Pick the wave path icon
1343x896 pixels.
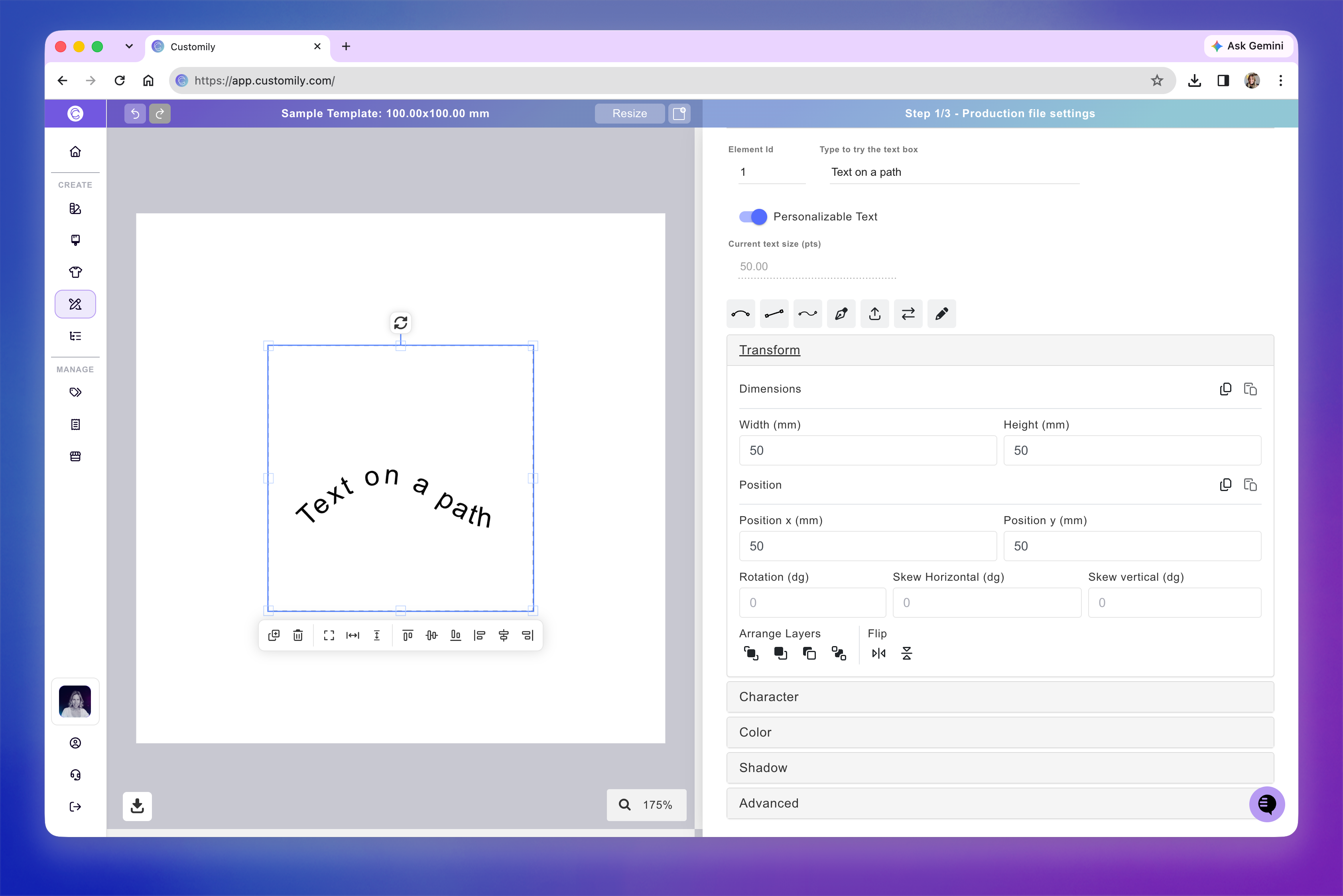808,314
